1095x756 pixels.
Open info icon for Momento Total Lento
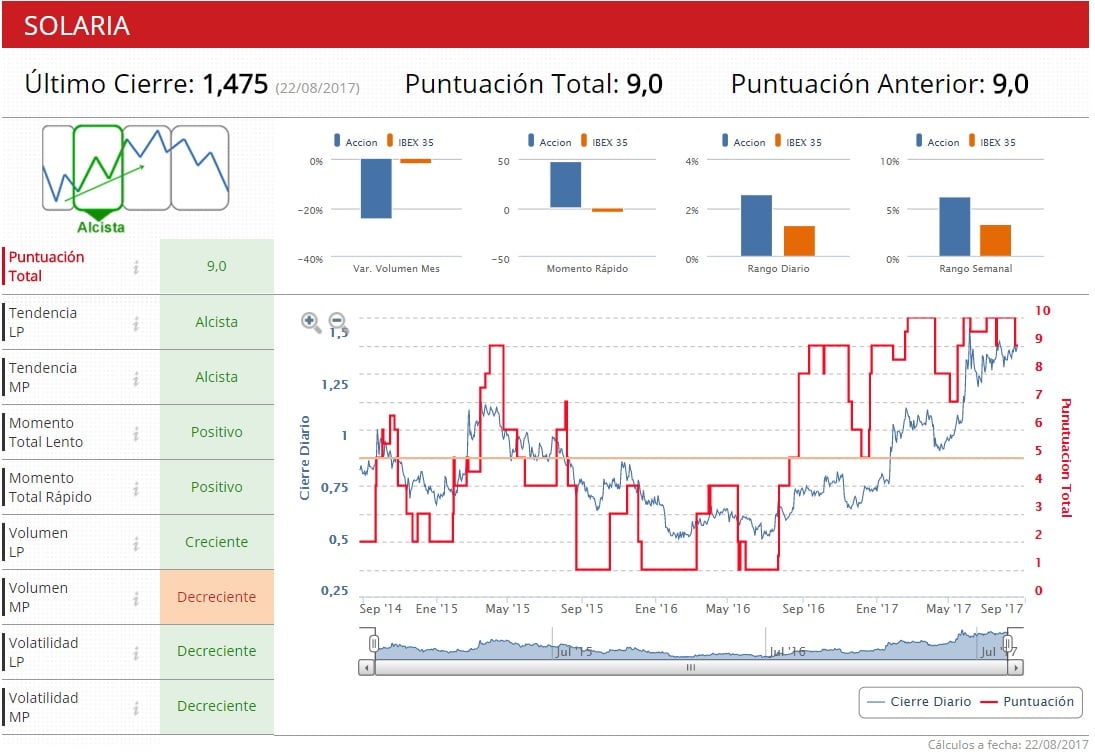[136, 433]
